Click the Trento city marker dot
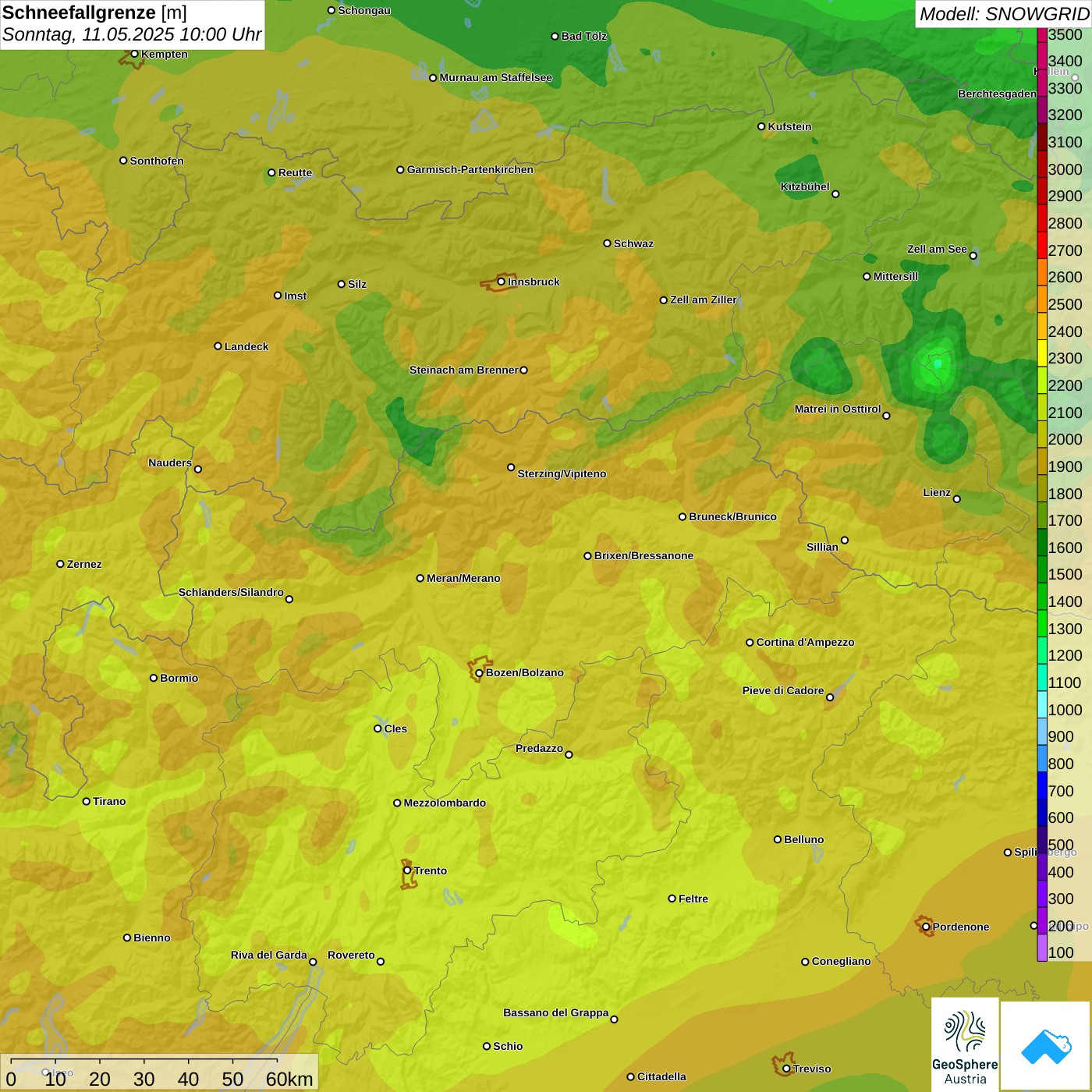This screenshot has width=1092, height=1092. click(x=407, y=870)
